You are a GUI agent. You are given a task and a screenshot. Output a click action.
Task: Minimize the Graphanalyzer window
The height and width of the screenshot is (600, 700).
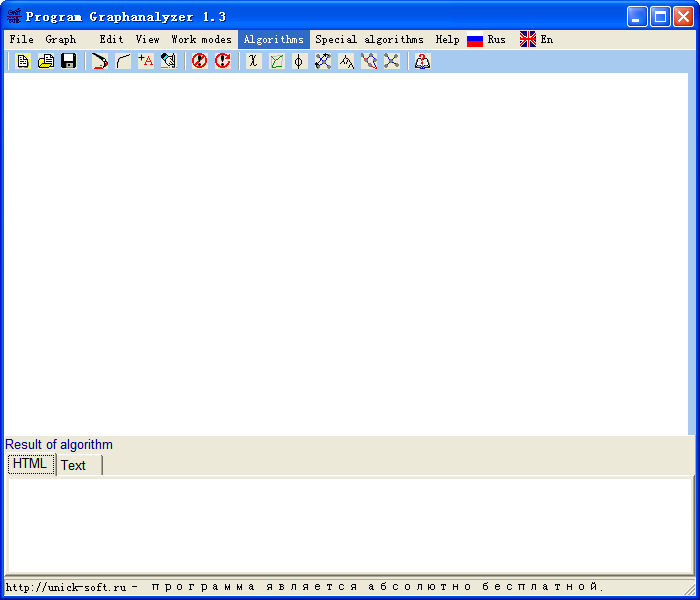click(637, 17)
